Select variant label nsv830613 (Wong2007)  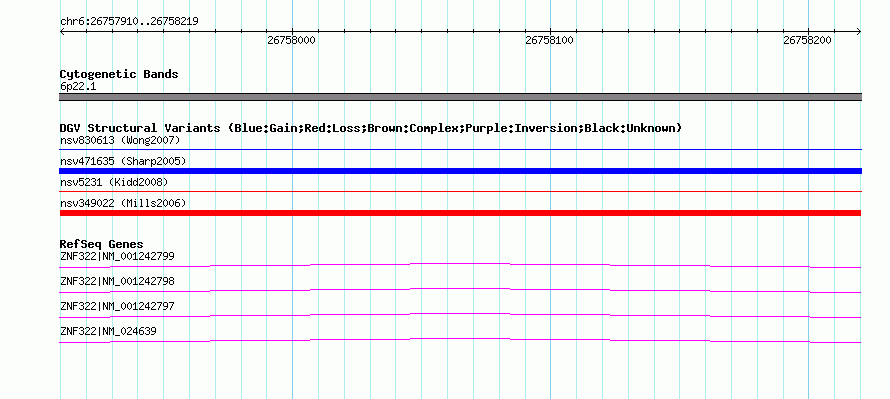120,140
